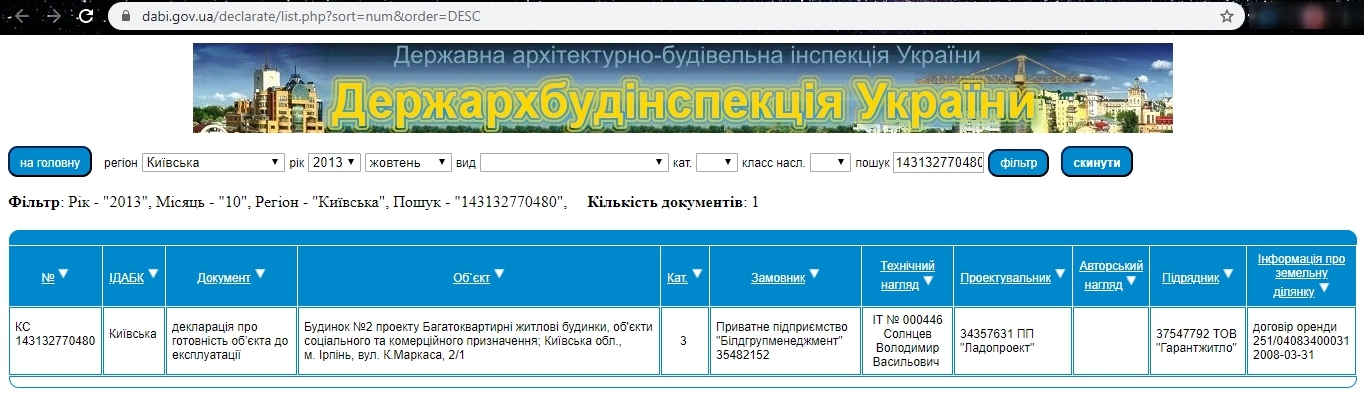
Task: Open the вид document type dropdown
Action: [x=574, y=162]
